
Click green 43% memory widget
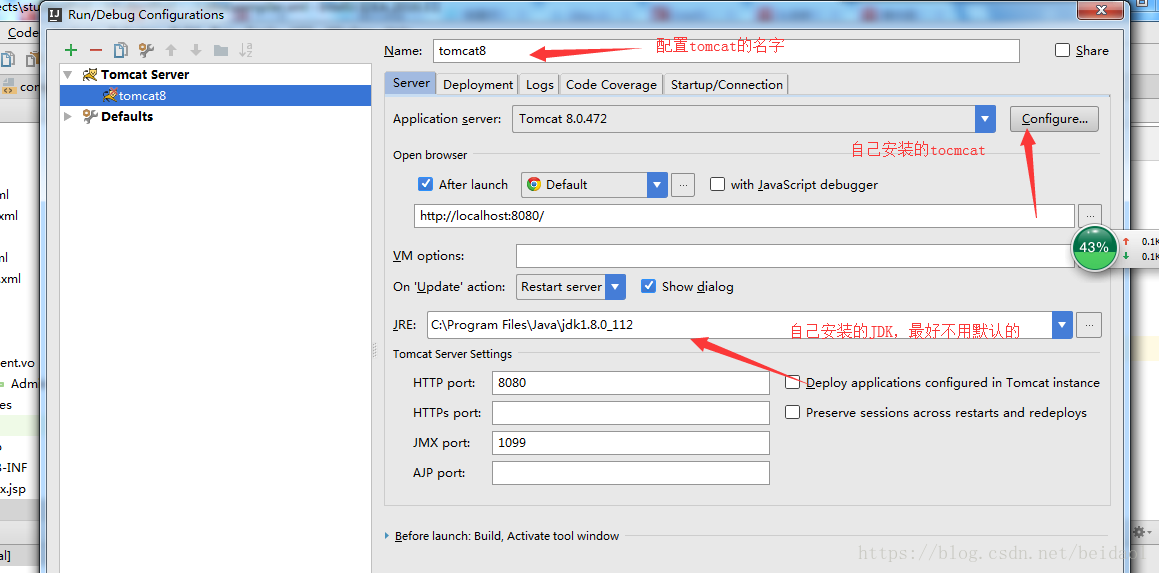pos(1094,248)
